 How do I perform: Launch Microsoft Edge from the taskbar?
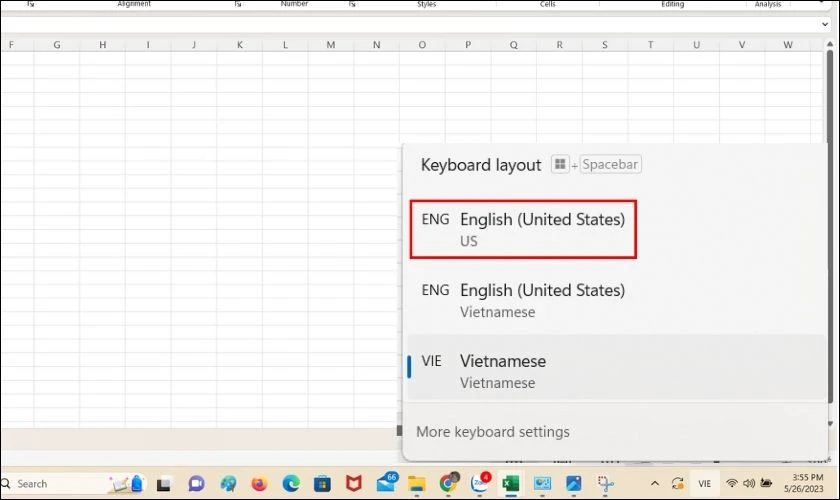click(x=291, y=484)
